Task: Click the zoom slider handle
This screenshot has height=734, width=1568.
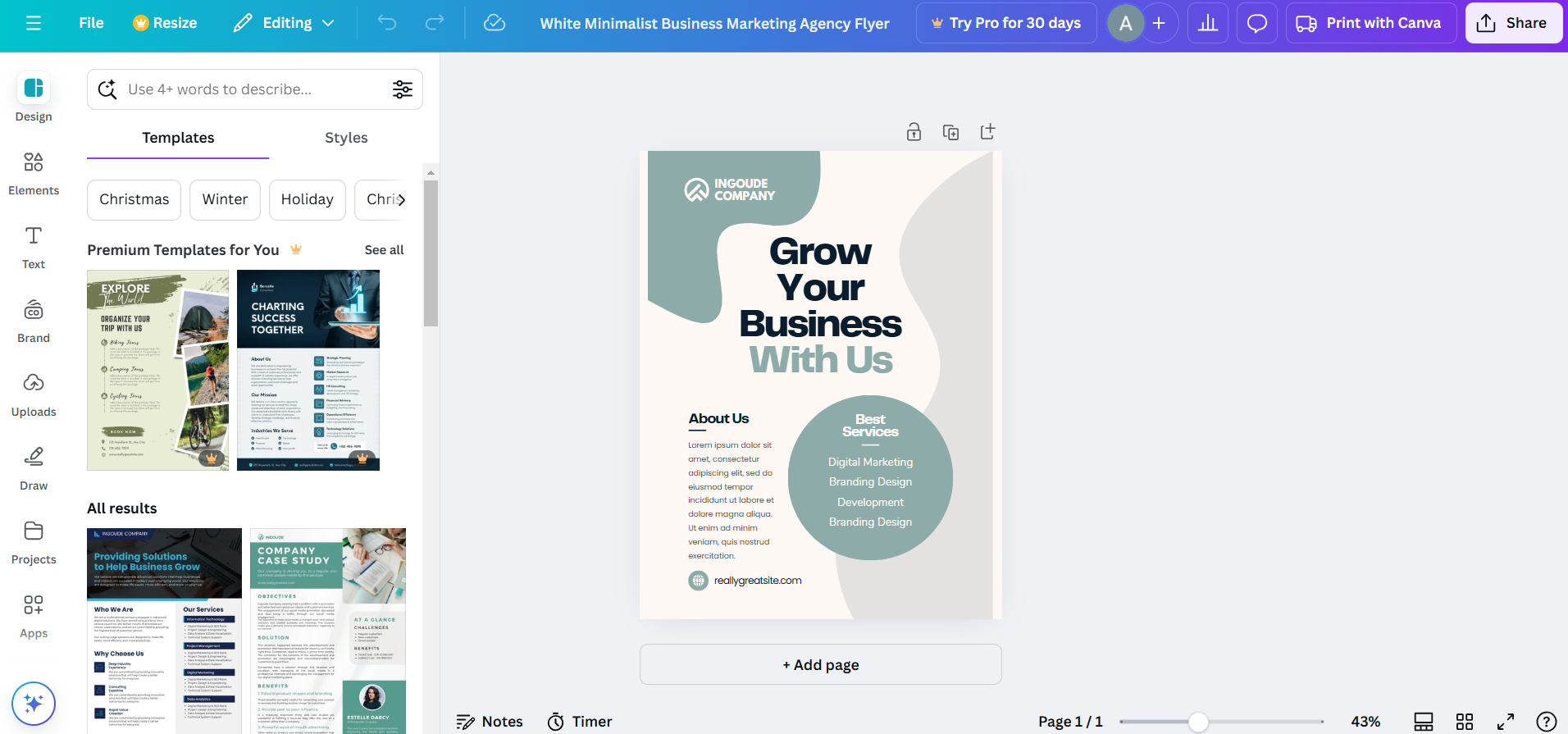Action: [1198, 722]
